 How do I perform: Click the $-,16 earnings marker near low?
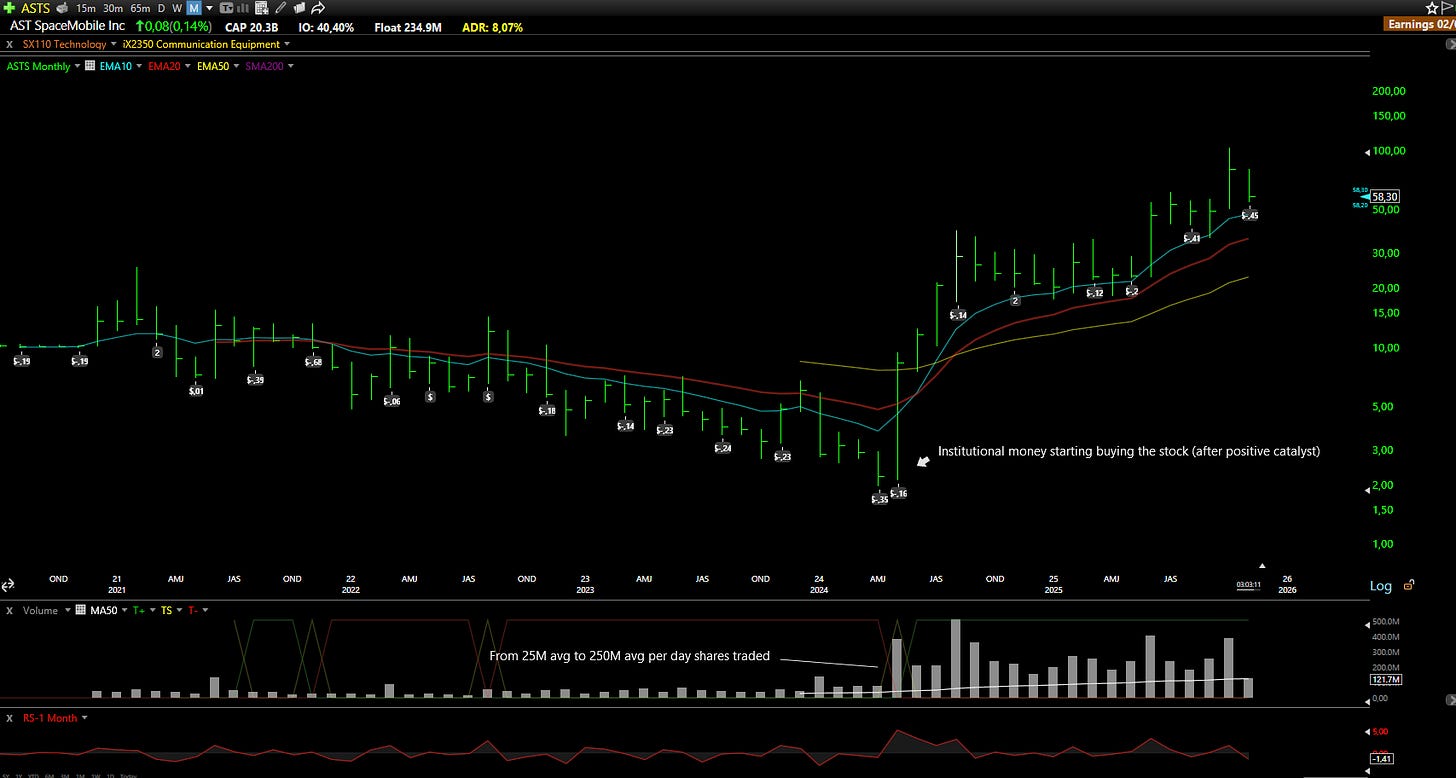tap(899, 493)
